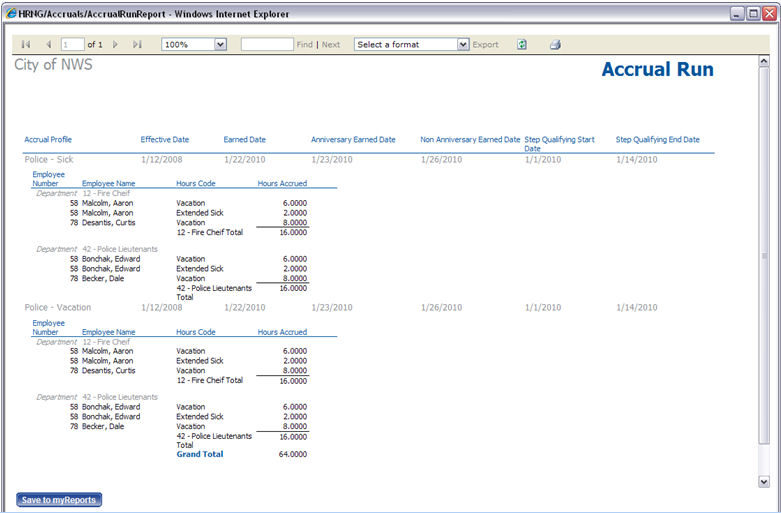
Task: Print the Accrual Run report
Action: click(x=555, y=45)
